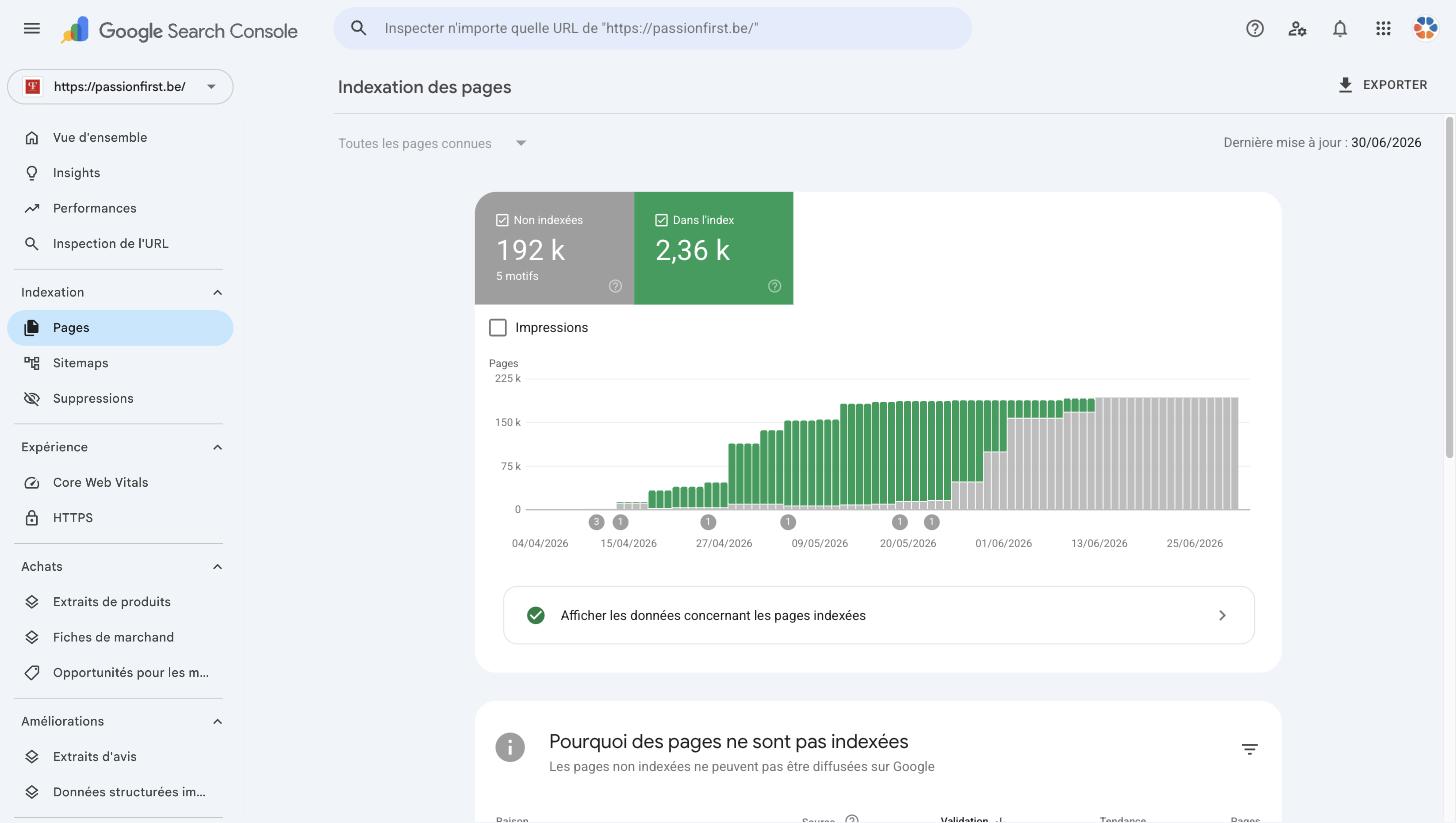Click the passionfirst.be site favicon
This screenshot has width=1456, height=823.
click(x=33, y=87)
